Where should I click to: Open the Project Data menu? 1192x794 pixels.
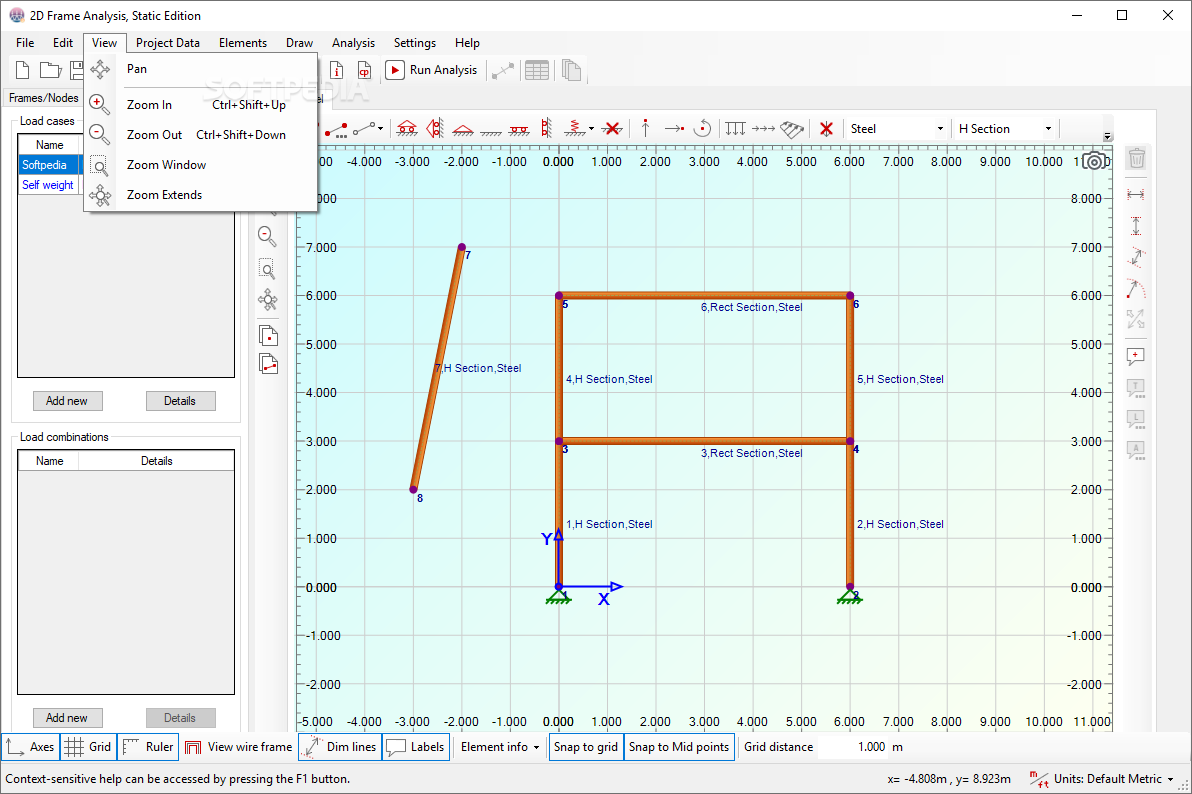pos(168,43)
